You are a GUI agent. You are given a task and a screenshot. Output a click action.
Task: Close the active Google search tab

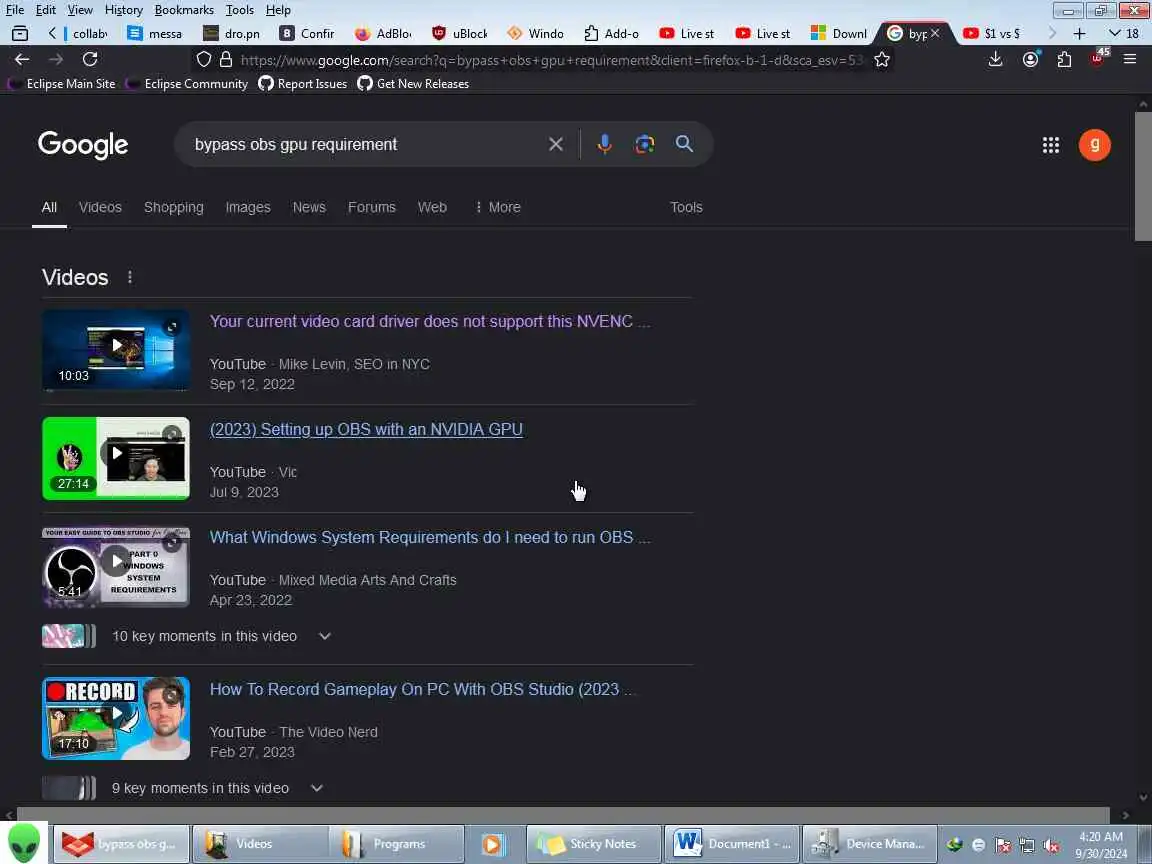click(x=935, y=33)
